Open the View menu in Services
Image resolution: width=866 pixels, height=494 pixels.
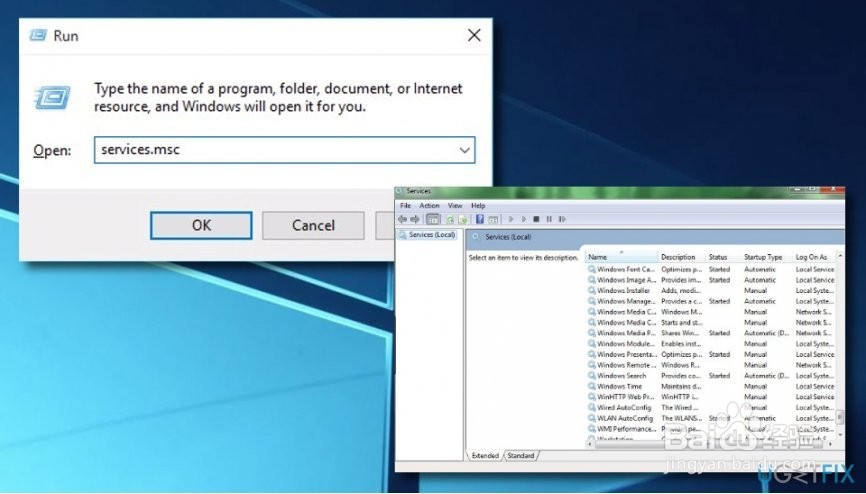click(455, 206)
